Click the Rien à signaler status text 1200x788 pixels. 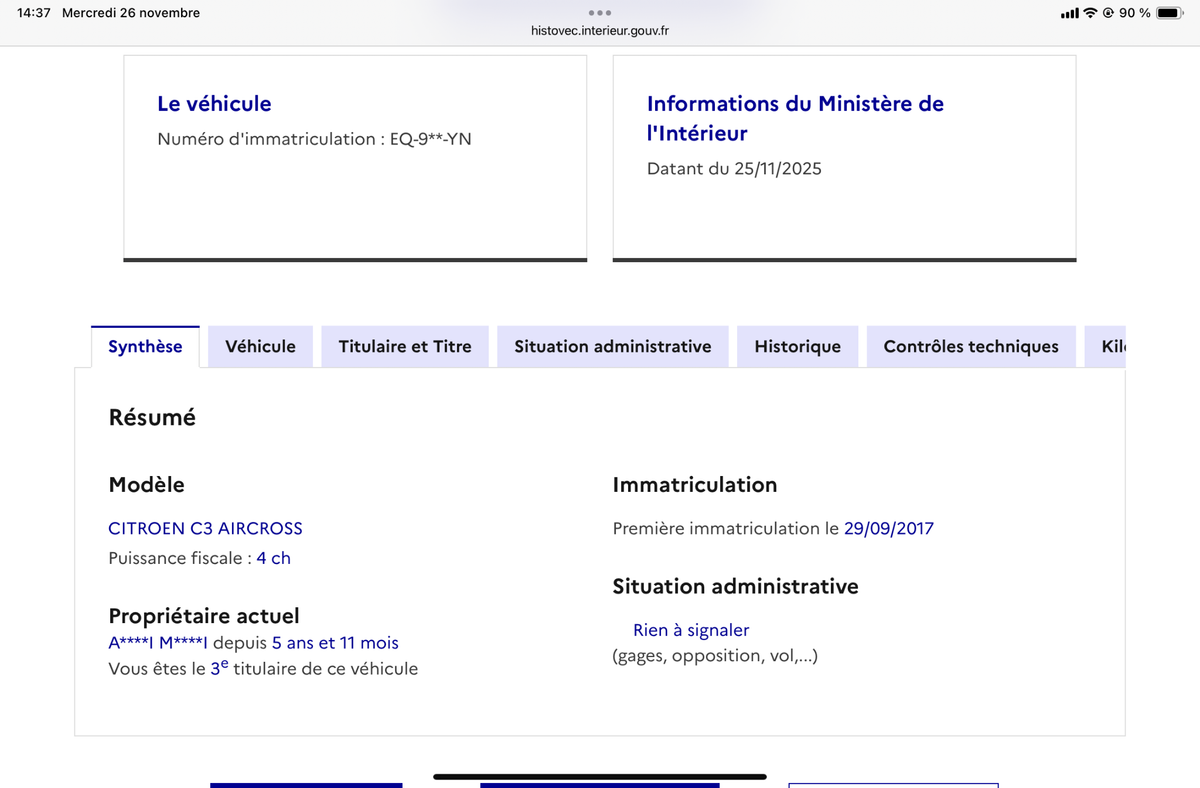pos(690,630)
